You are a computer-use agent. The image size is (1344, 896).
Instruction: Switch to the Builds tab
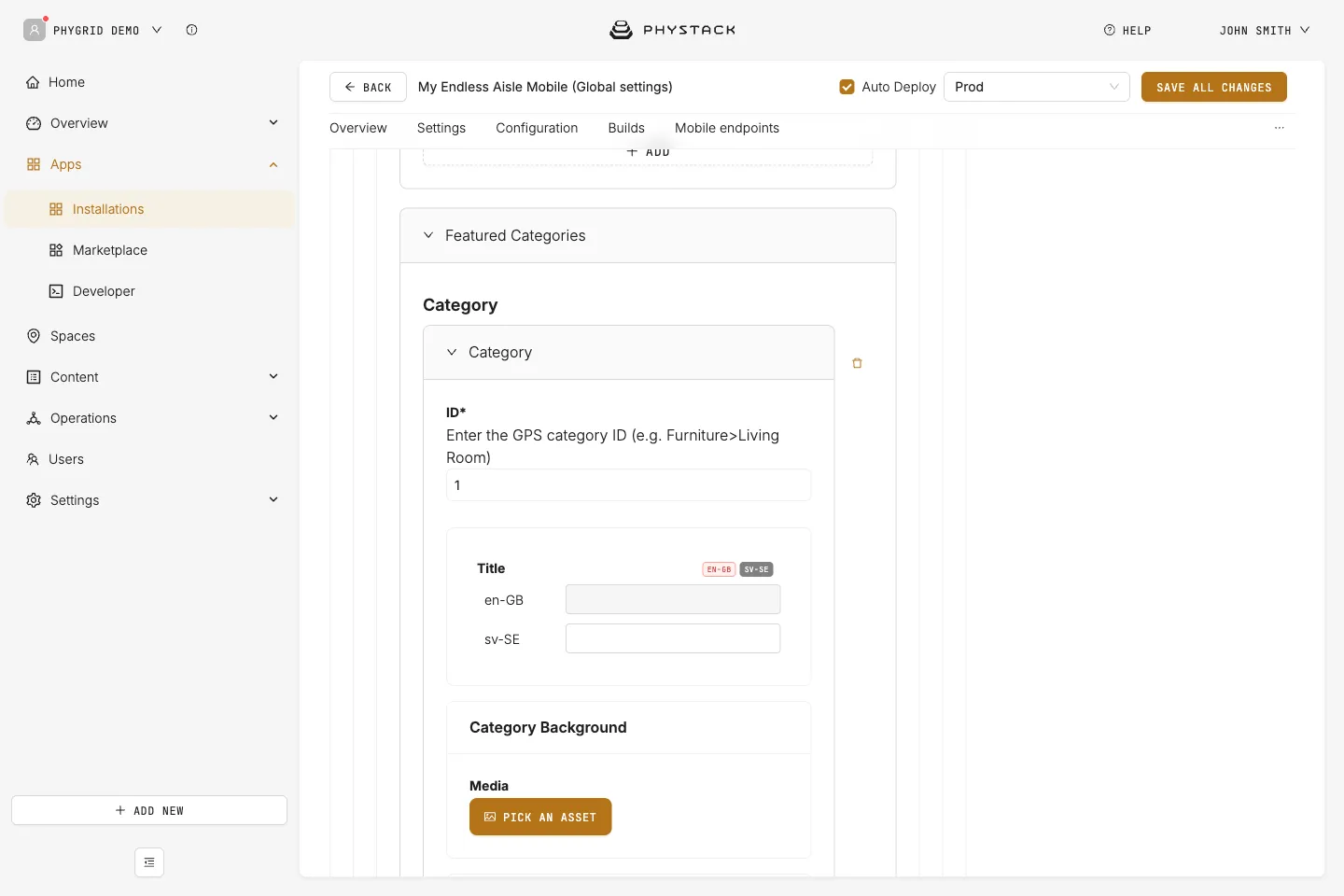click(x=626, y=128)
